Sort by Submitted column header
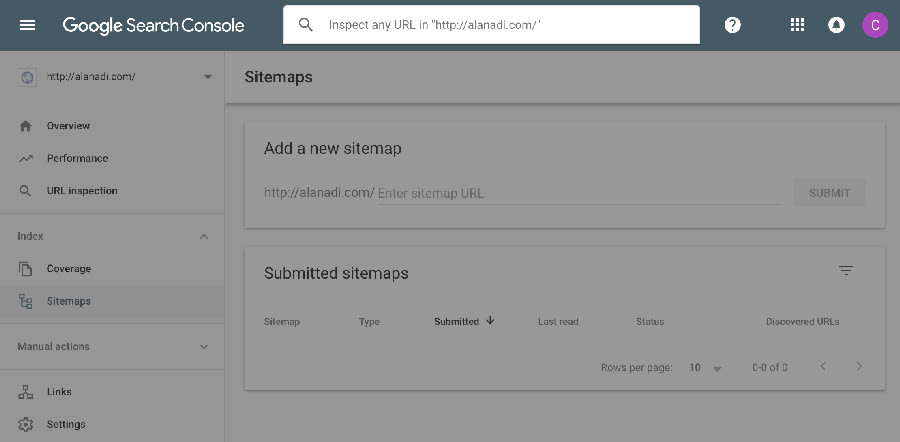This screenshot has width=900, height=442. [456, 322]
